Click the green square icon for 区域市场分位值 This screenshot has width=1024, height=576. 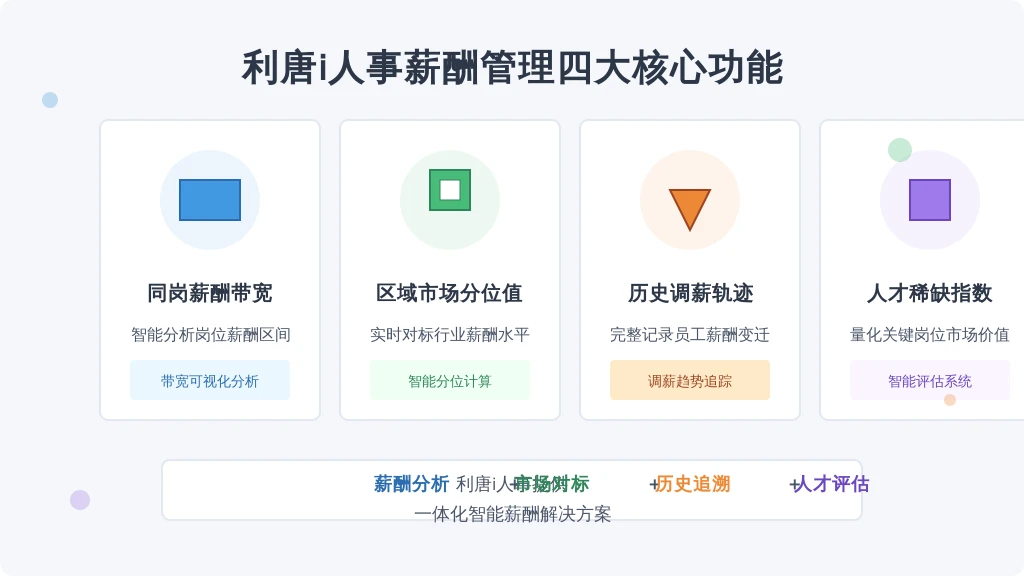pyautogui.click(x=450, y=190)
